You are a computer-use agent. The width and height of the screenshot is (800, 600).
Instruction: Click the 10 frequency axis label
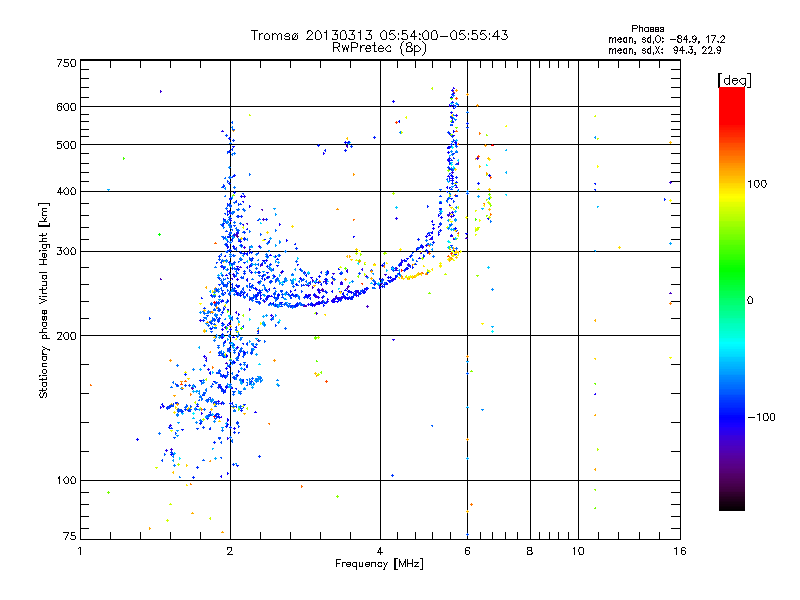578,551
